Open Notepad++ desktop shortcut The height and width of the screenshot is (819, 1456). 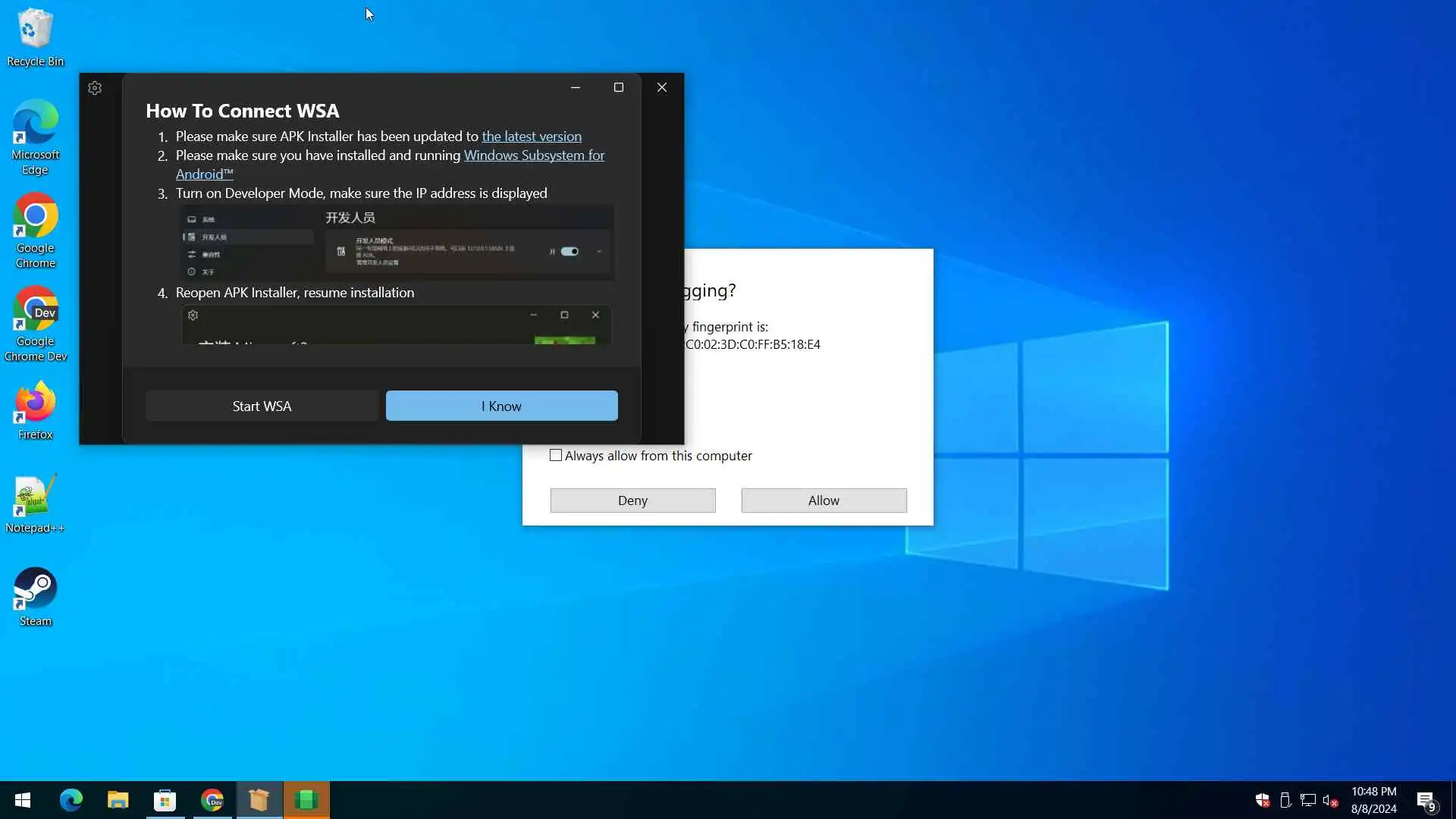[x=35, y=503]
